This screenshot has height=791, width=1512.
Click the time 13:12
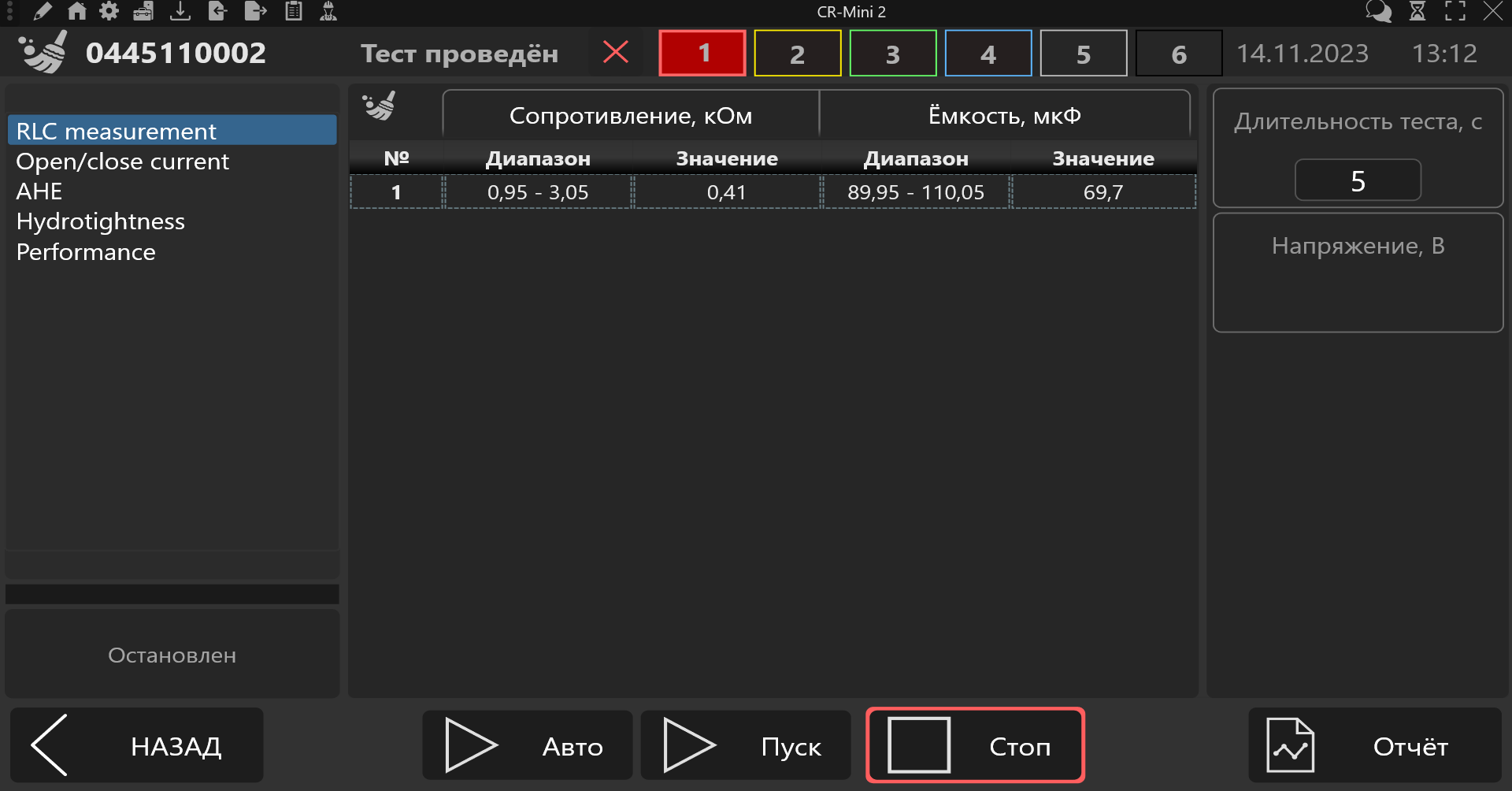click(x=1444, y=53)
